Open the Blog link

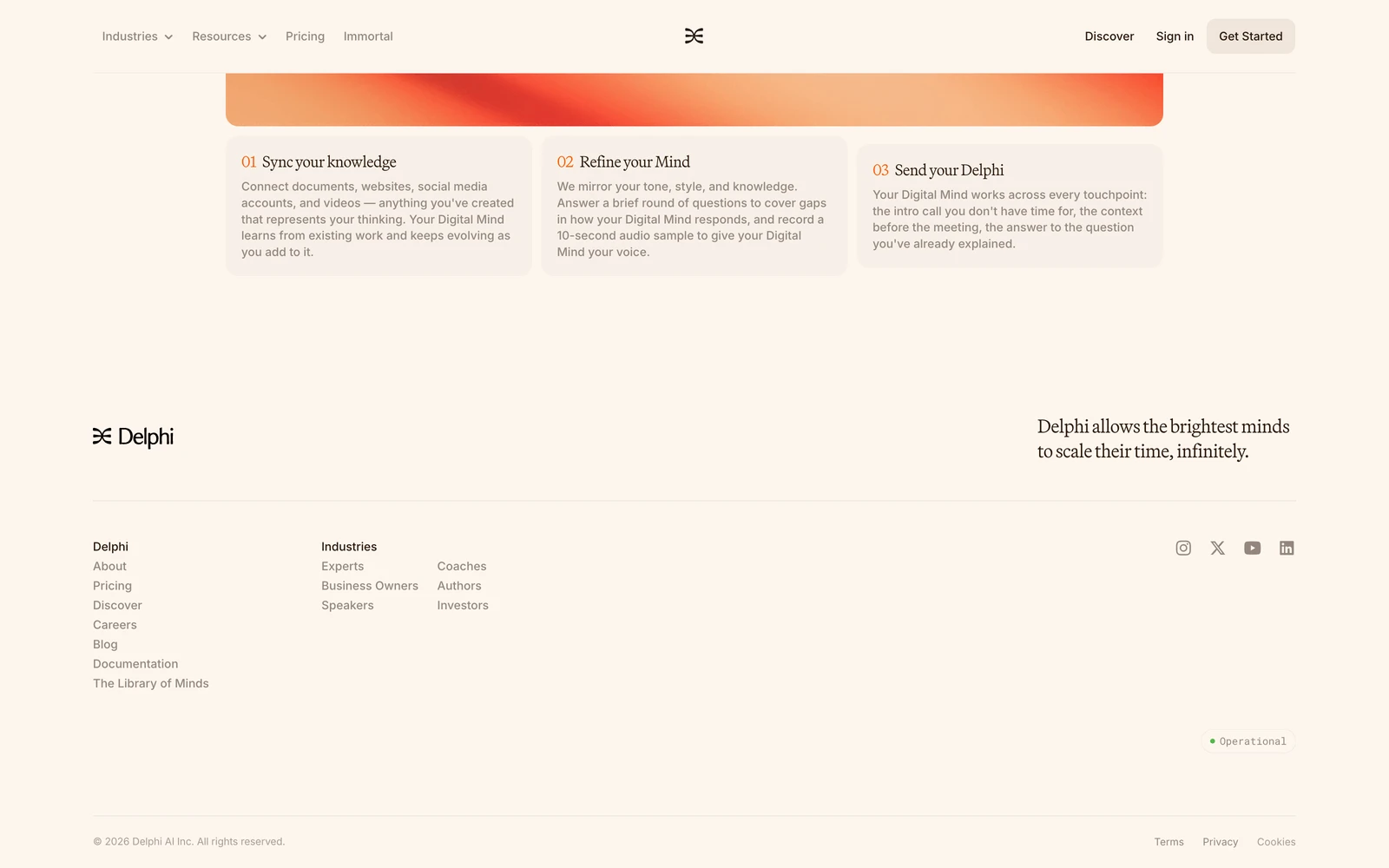click(x=105, y=644)
